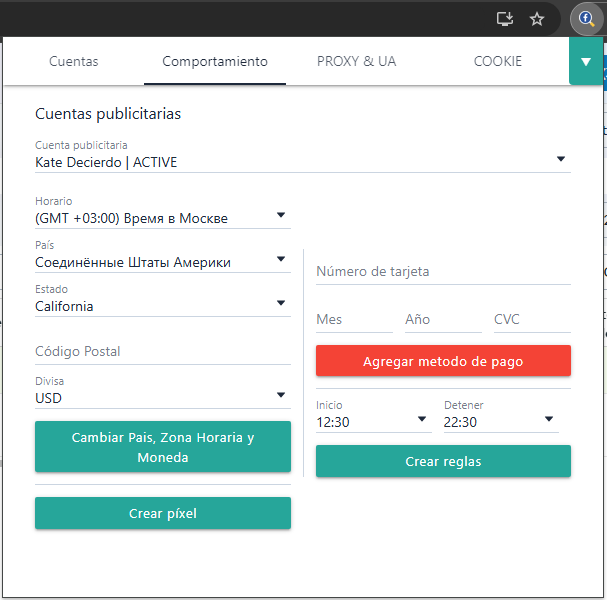Click Agregar metodo de pago button
Screen dimensions: 607x600
point(443,361)
